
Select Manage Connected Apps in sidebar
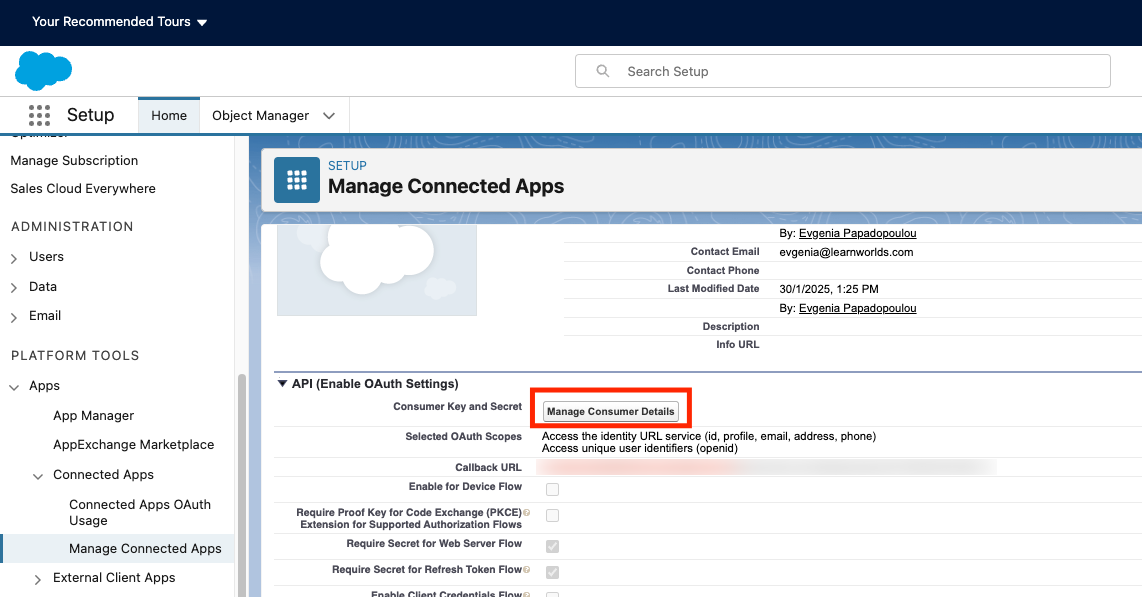145,549
